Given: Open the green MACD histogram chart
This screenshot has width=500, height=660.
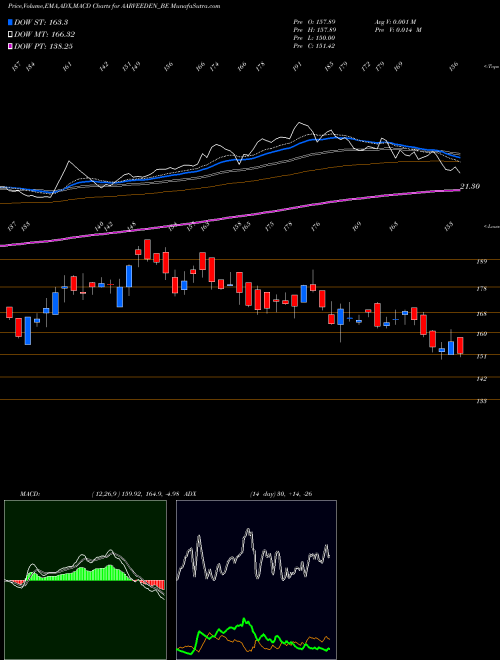Looking at the screenshot, I should (85, 580).
